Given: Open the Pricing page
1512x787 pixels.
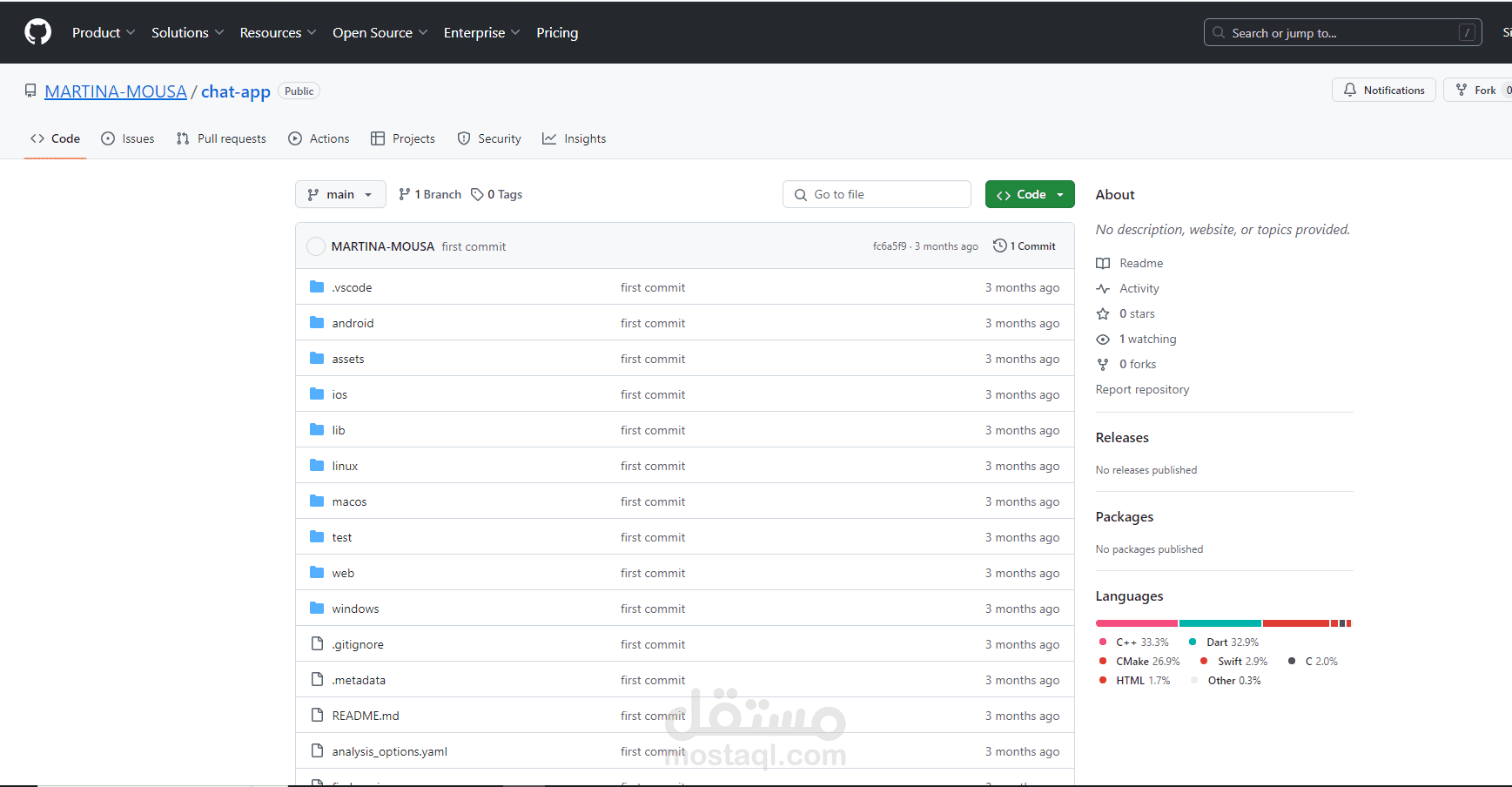Looking at the screenshot, I should [x=557, y=32].
